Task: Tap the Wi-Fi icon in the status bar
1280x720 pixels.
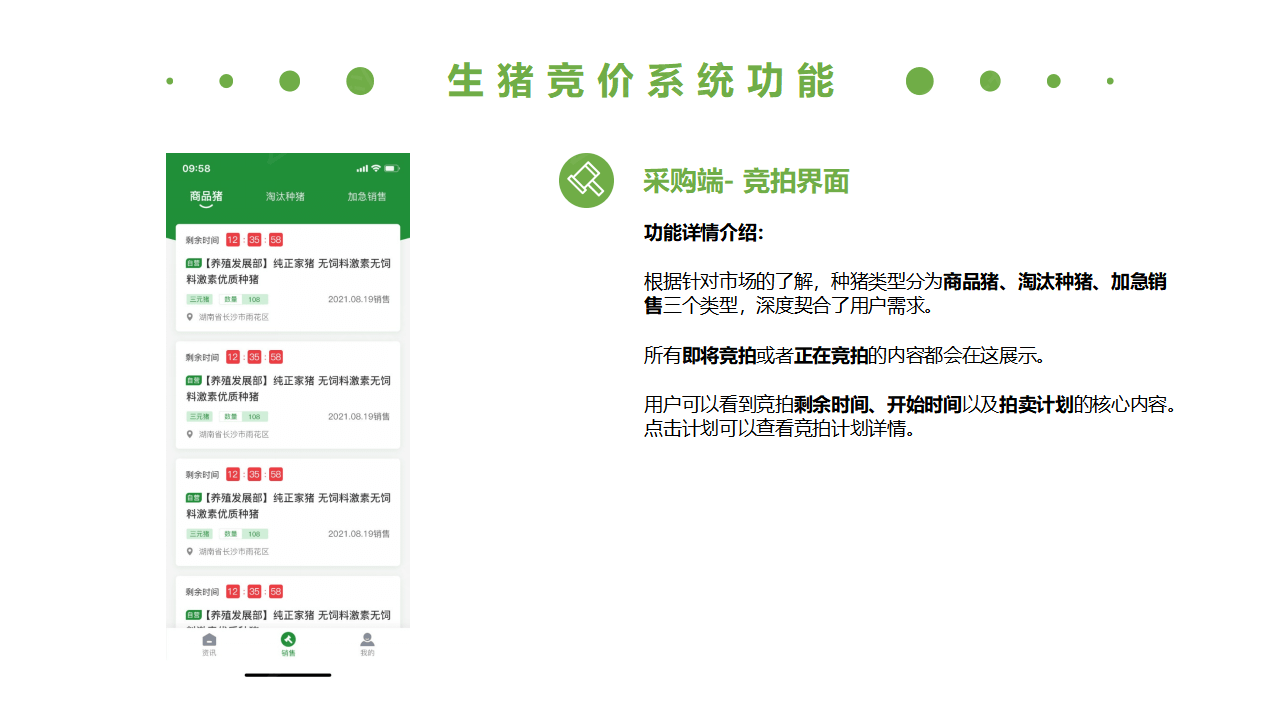Action: click(x=375, y=168)
